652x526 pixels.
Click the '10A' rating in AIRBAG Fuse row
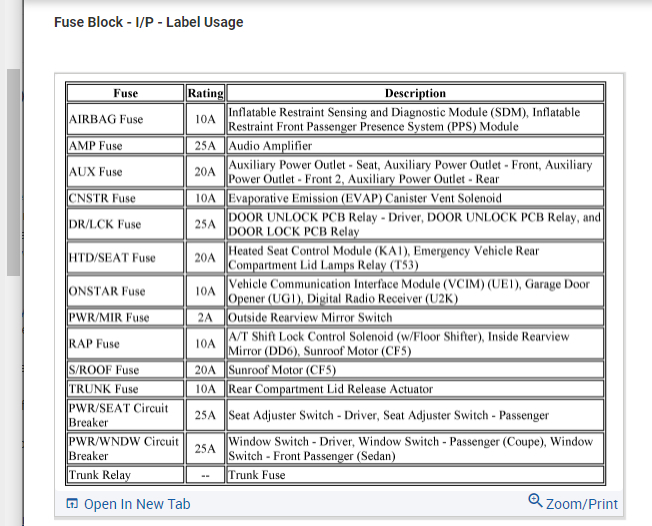pos(205,119)
